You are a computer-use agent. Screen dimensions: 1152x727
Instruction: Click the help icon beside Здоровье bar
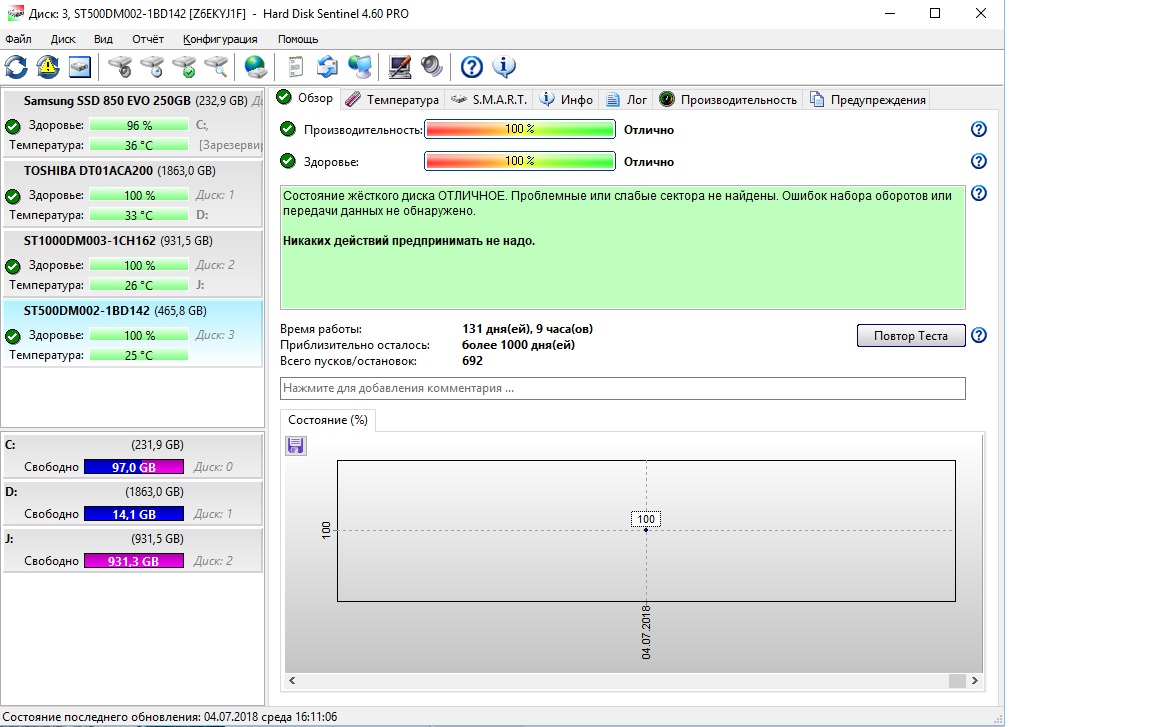click(979, 162)
